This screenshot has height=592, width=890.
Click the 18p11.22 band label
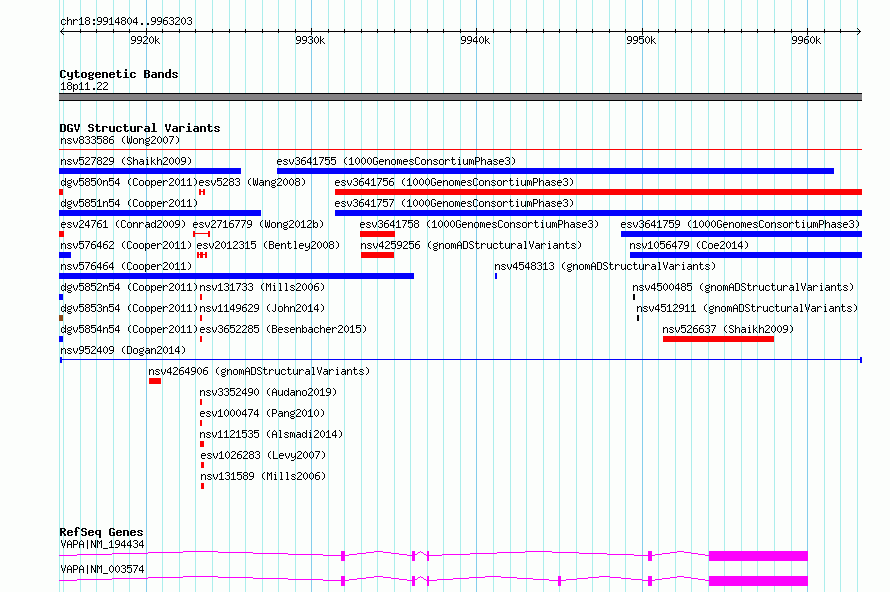(84, 86)
